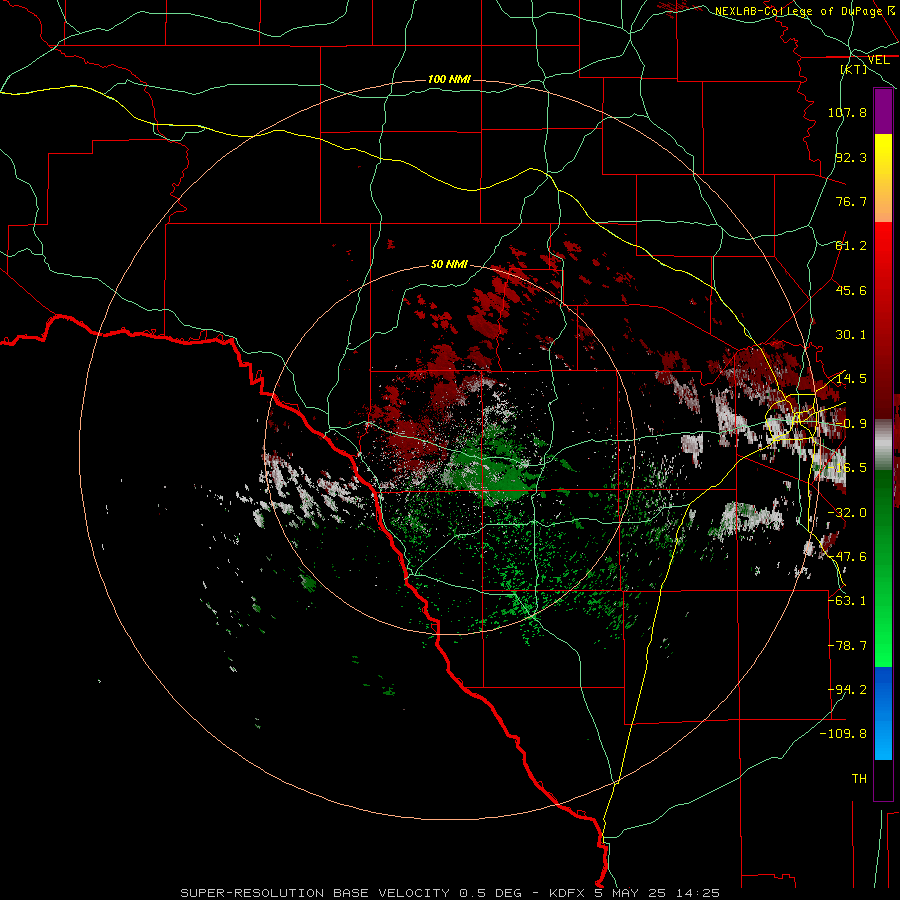Click the -32.0 scale value
This screenshot has height=900, width=900.
(847, 513)
